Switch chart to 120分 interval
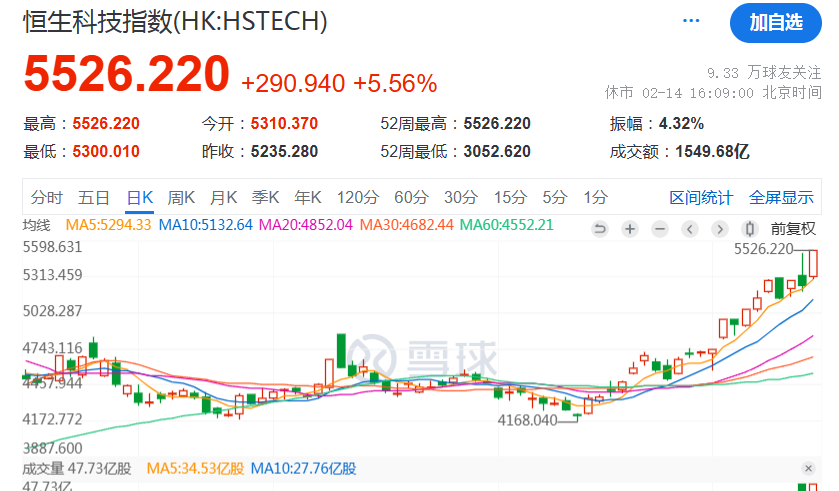The height and width of the screenshot is (491, 839). (x=357, y=197)
